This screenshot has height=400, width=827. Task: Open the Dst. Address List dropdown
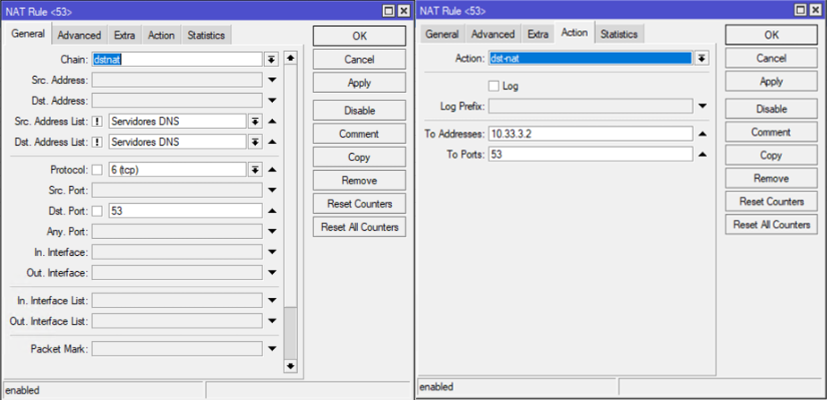tap(255, 142)
